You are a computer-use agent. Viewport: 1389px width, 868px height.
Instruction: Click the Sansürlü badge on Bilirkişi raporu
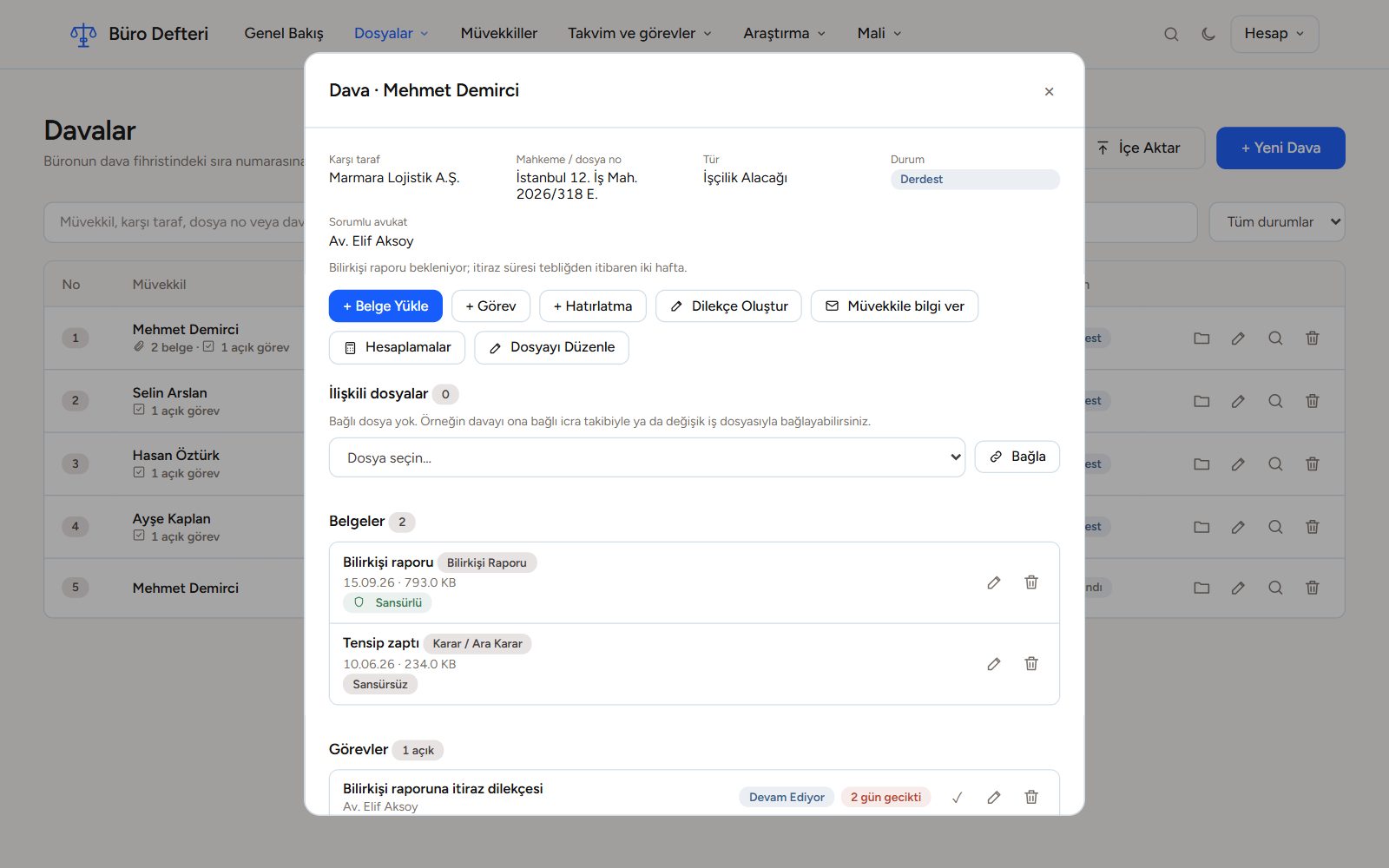[387, 602]
